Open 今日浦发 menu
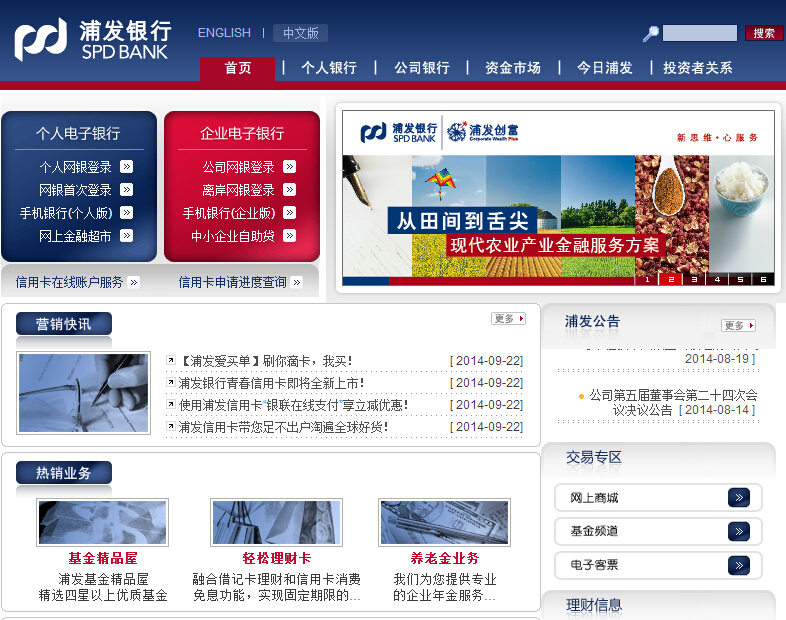The height and width of the screenshot is (620, 786). click(x=605, y=68)
